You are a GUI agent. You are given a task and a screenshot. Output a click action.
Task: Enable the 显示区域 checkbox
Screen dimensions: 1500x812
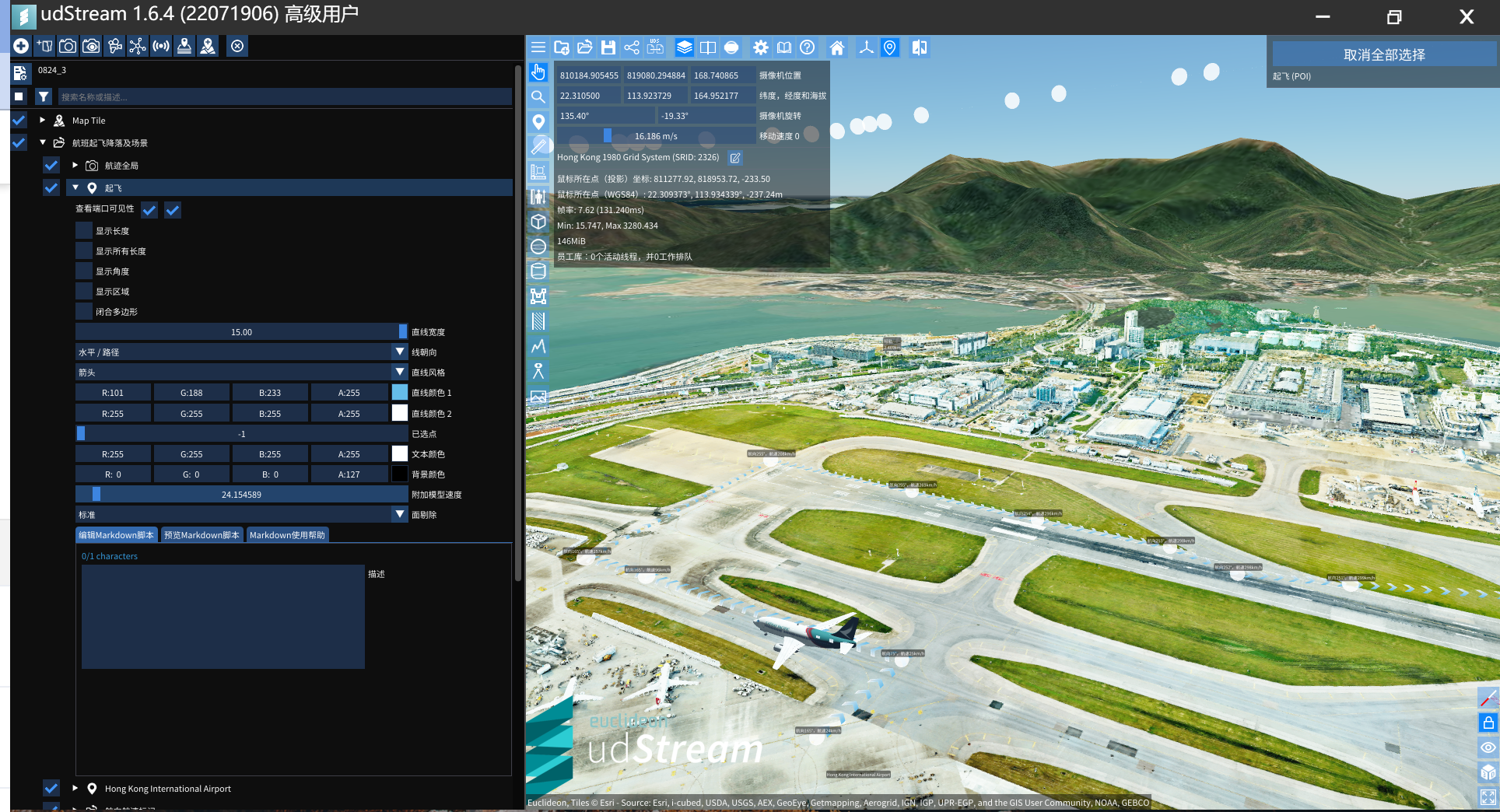click(x=84, y=291)
